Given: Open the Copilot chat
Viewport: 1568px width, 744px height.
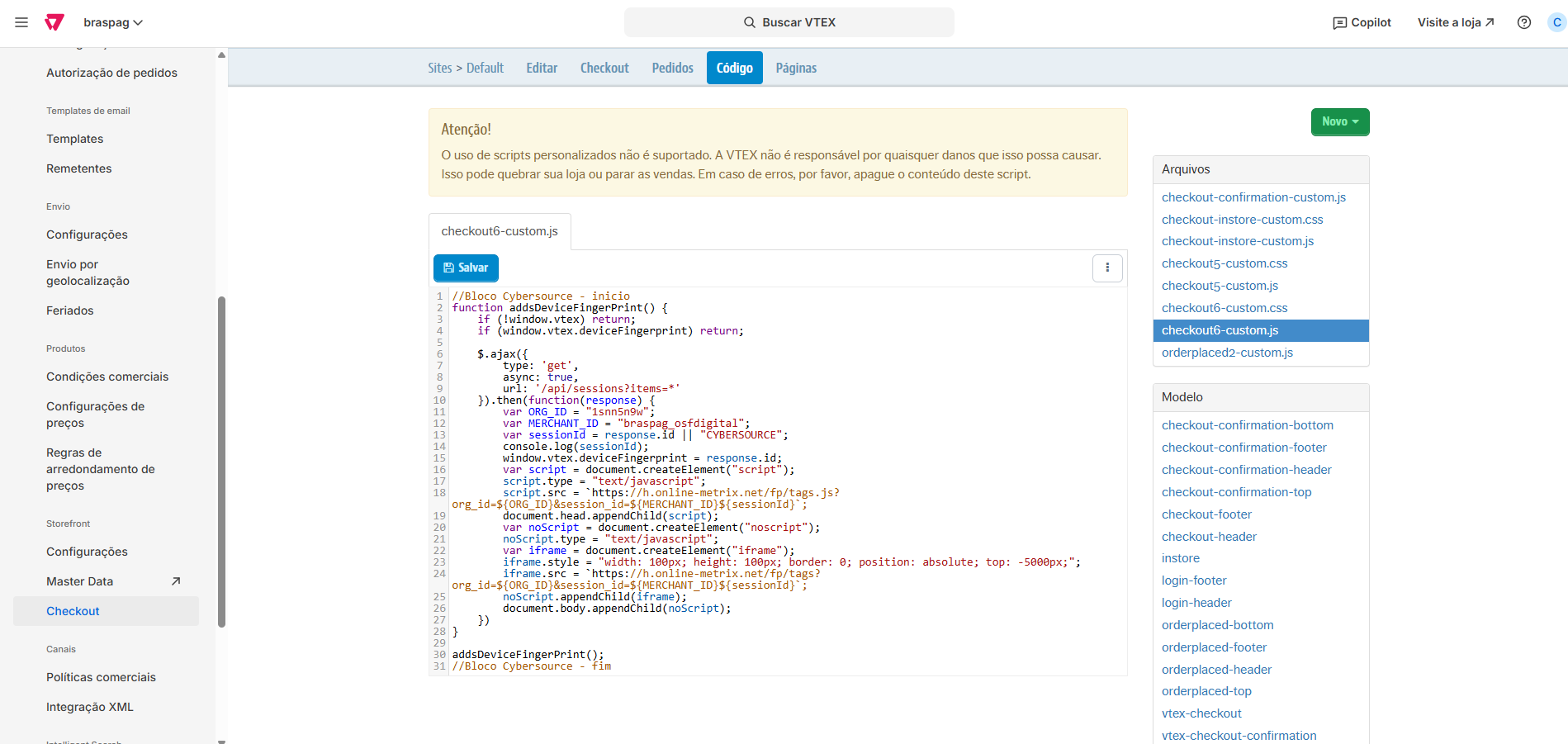Looking at the screenshot, I should [1362, 22].
